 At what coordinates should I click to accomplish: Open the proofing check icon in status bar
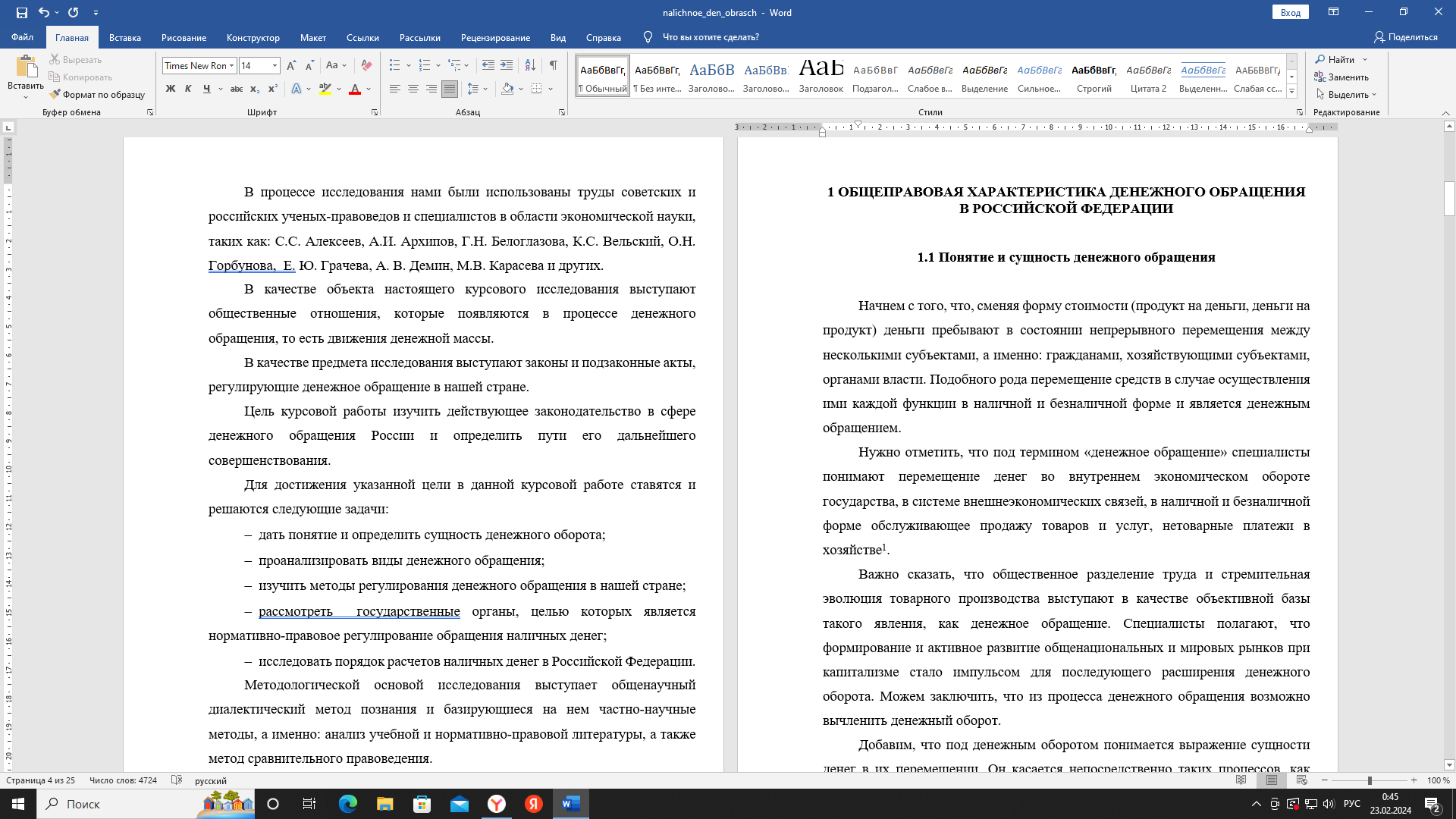177,780
